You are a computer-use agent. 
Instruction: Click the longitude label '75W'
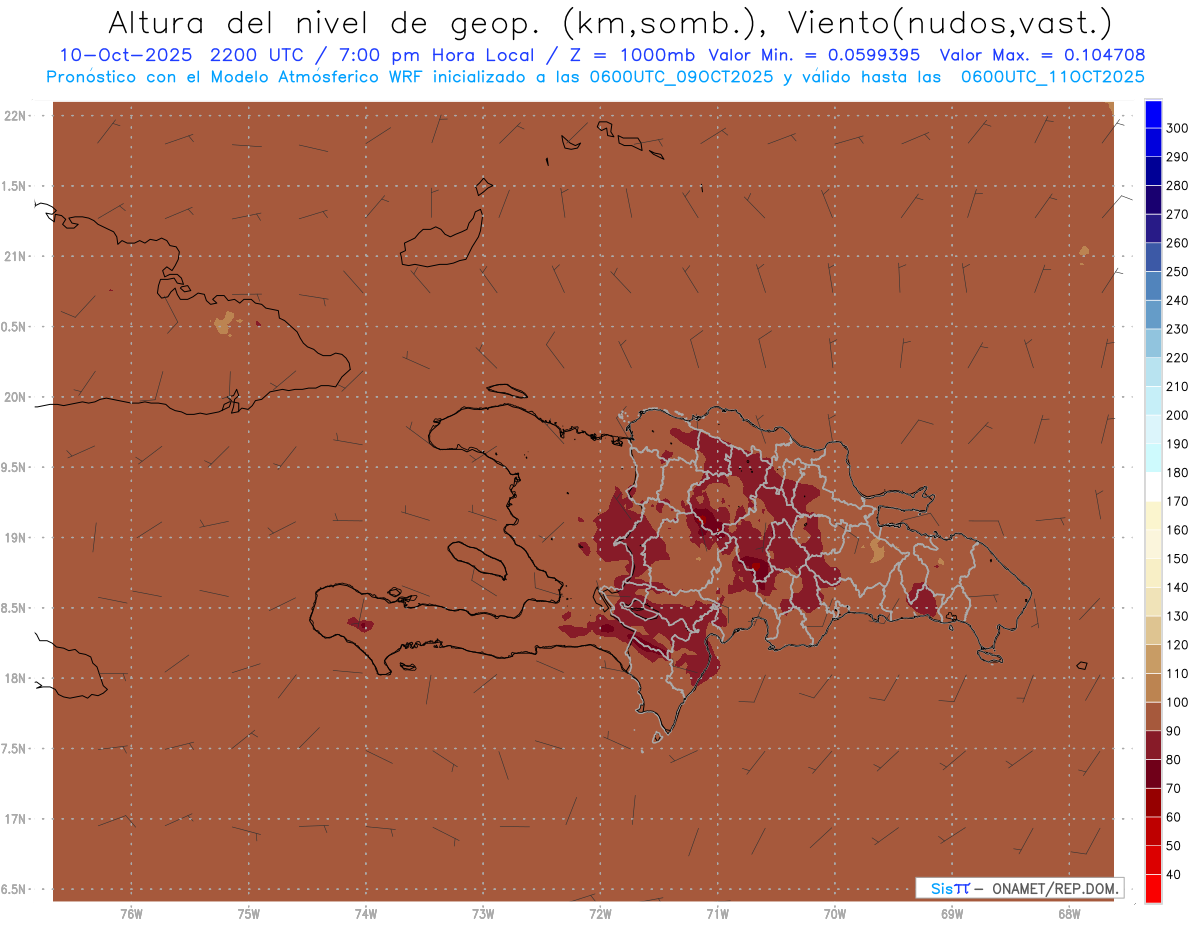(x=249, y=914)
